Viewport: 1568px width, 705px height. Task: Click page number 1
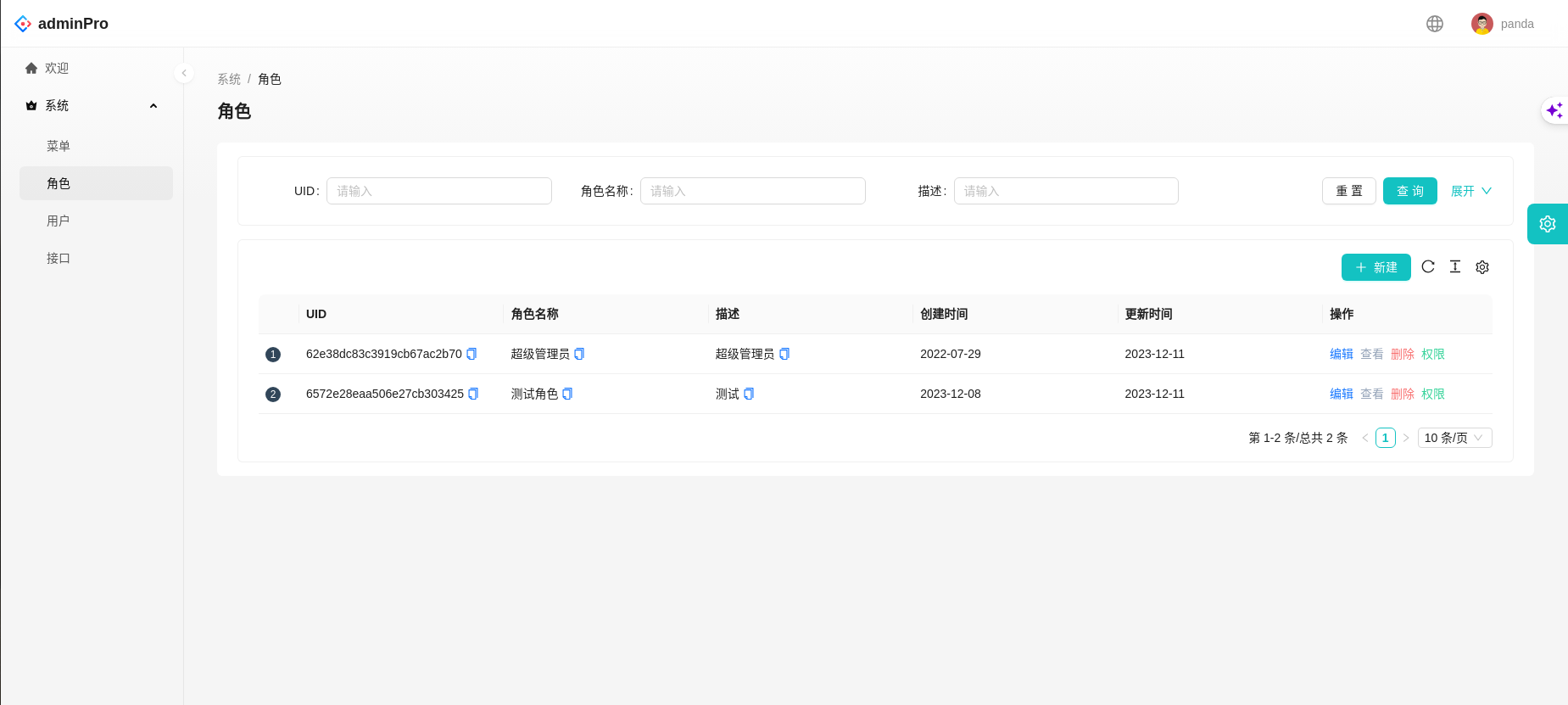tap(1386, 438)
